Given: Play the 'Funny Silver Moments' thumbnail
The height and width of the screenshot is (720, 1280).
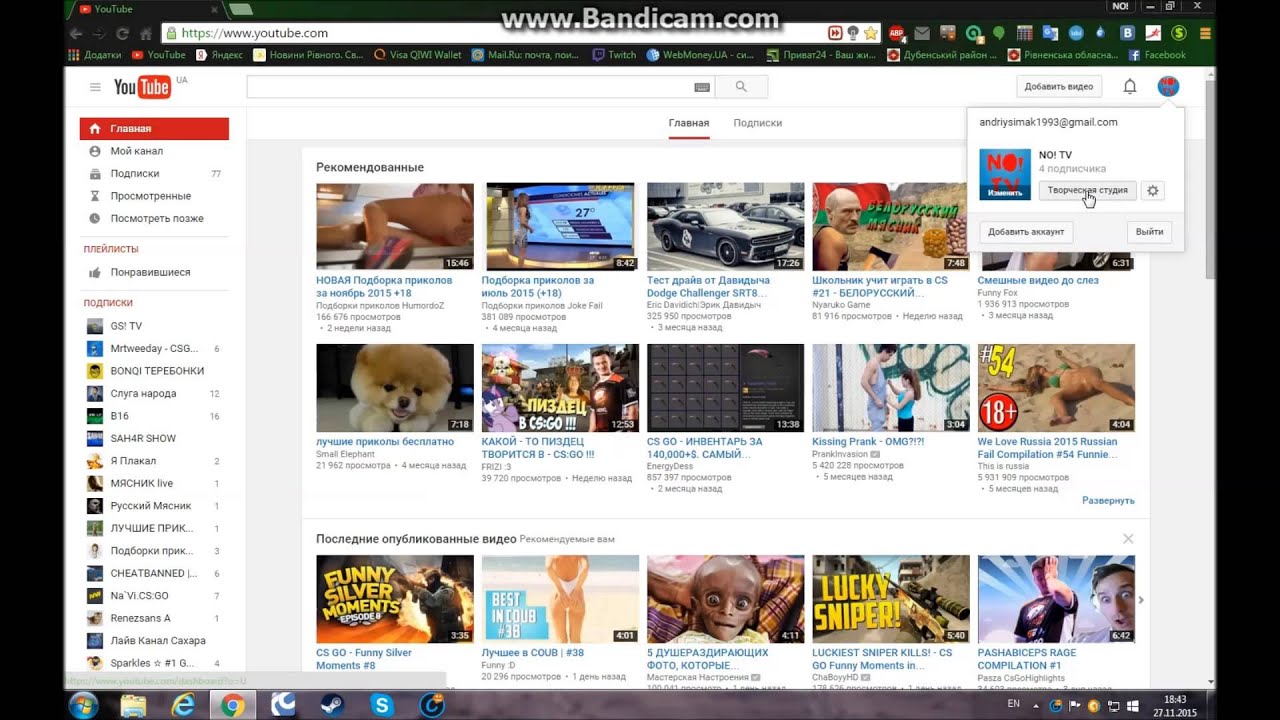Looking at the screenshot, I should pyautogui.click(x=395, y=599).
